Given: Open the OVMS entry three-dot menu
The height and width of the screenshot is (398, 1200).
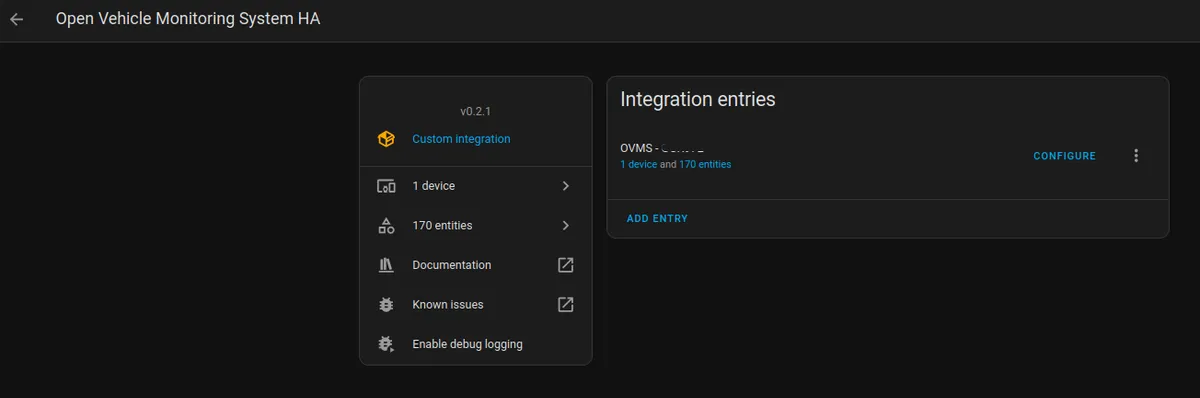Looking at the screenshot, I should 1135,156.
